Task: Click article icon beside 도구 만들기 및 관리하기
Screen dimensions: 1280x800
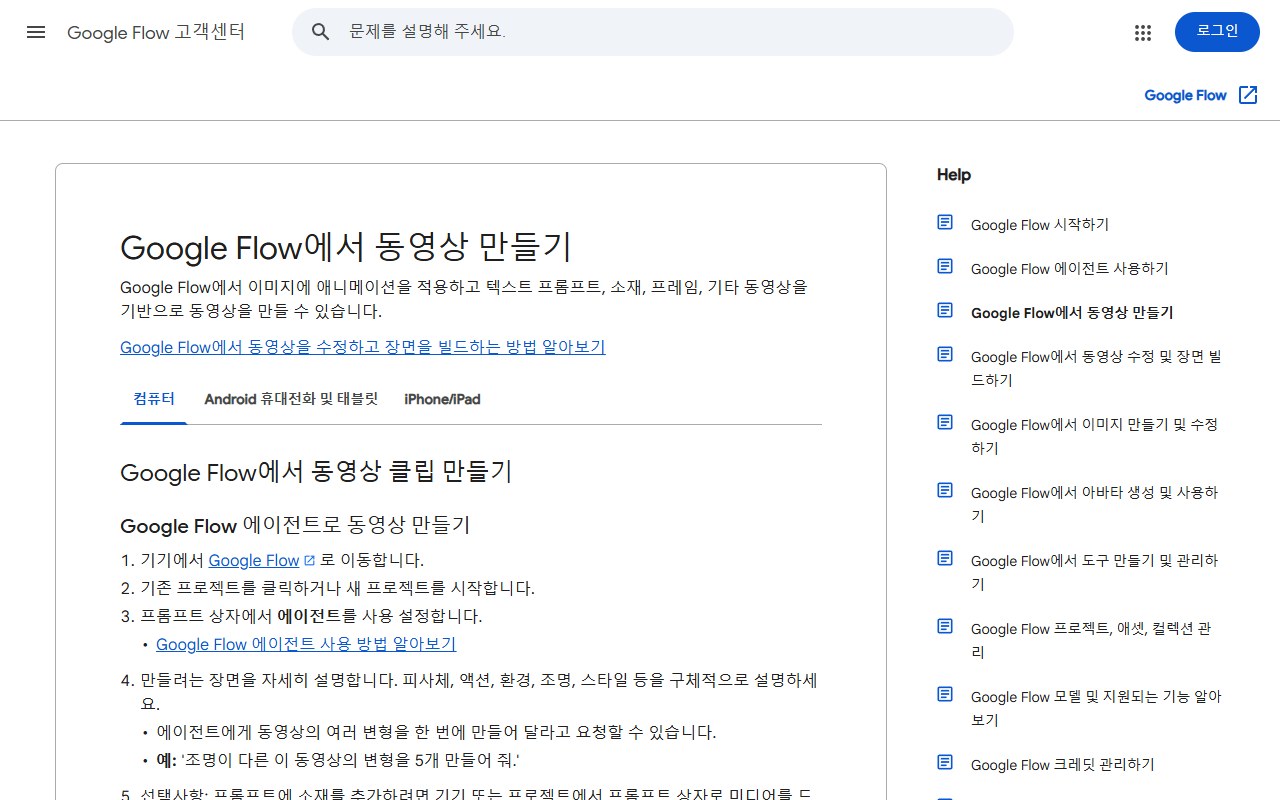Action: coord(945,558)
